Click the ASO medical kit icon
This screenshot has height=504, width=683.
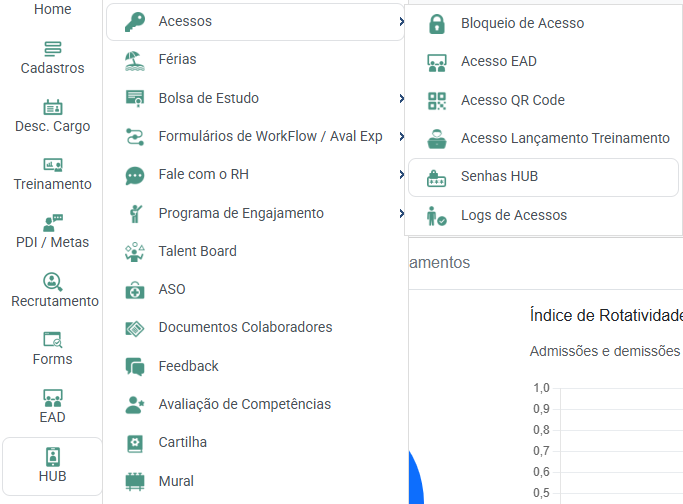click(x=135, y=290)
